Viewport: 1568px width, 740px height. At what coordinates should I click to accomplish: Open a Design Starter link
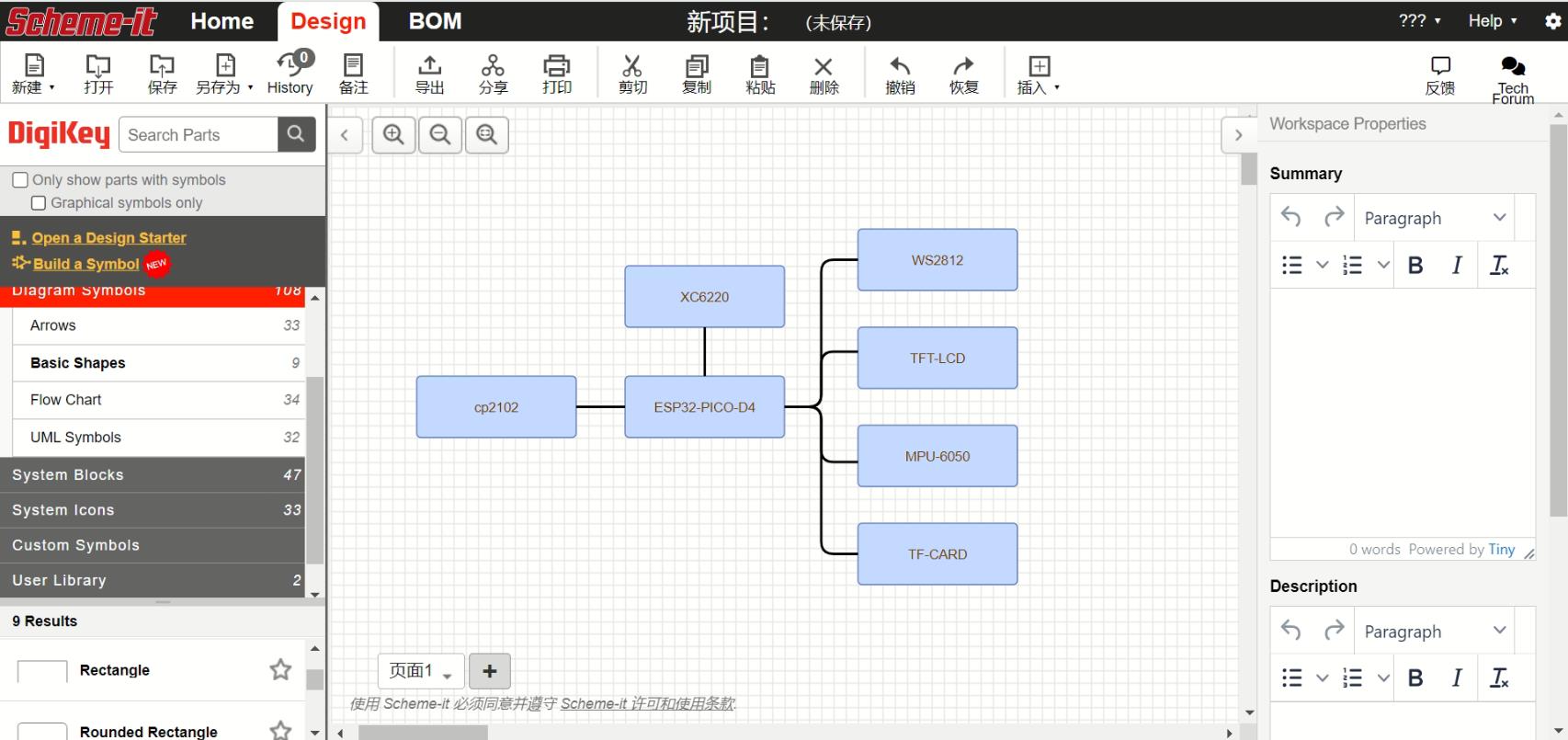coord(108,238)
